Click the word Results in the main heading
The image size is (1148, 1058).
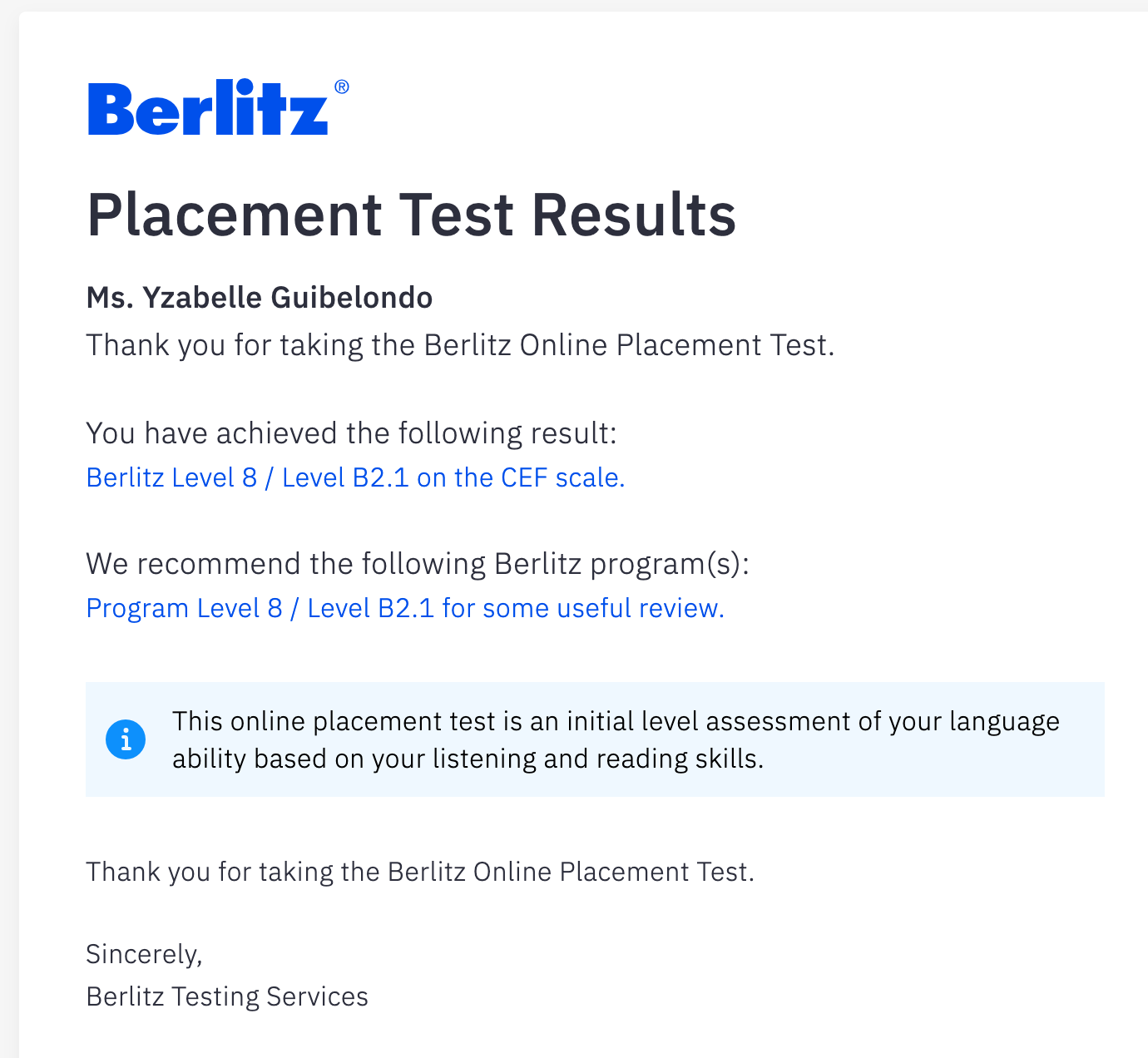click(x=634, y=215)
